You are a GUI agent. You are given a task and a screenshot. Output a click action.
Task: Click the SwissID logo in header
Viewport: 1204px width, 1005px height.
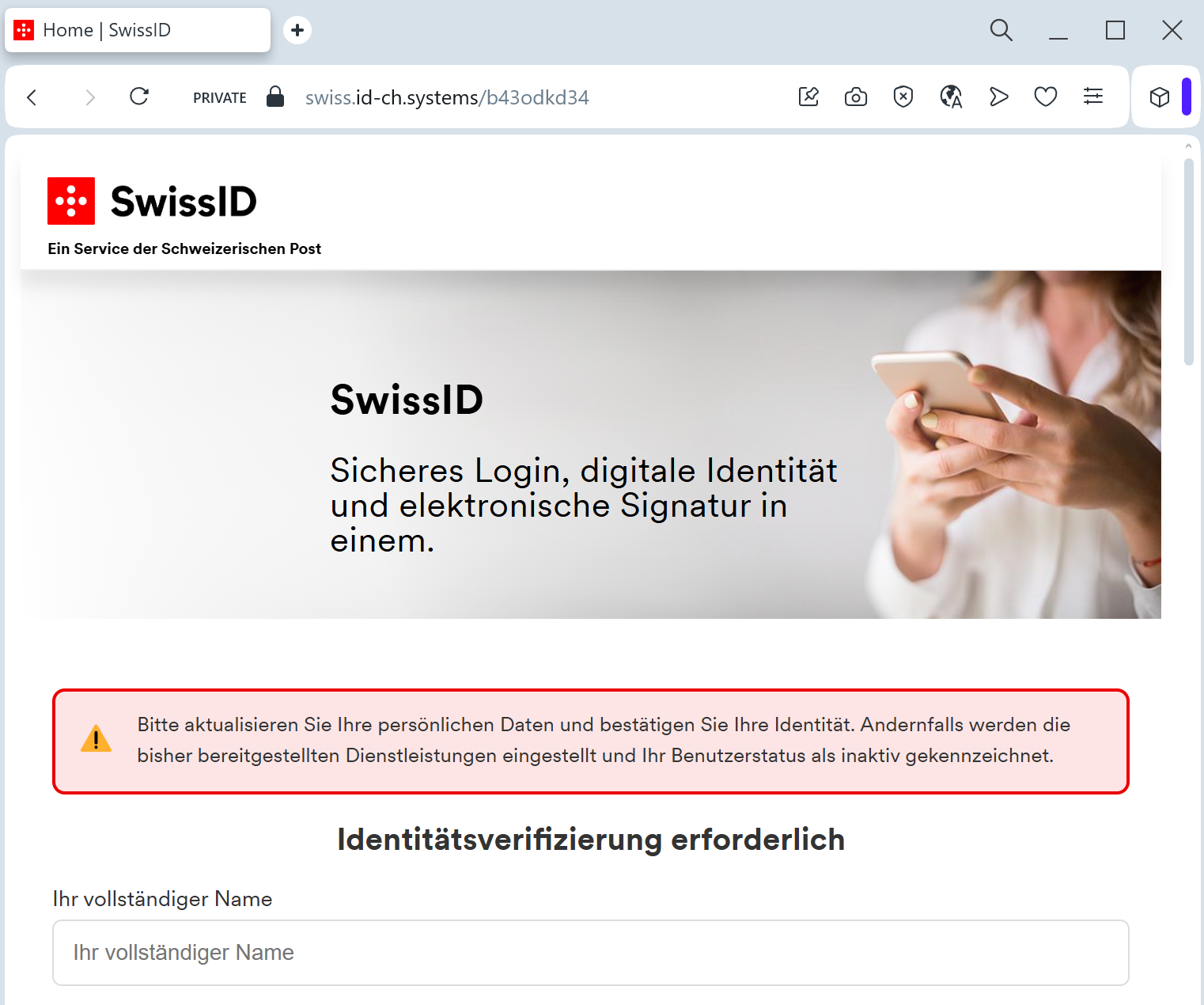click(152, 201)
